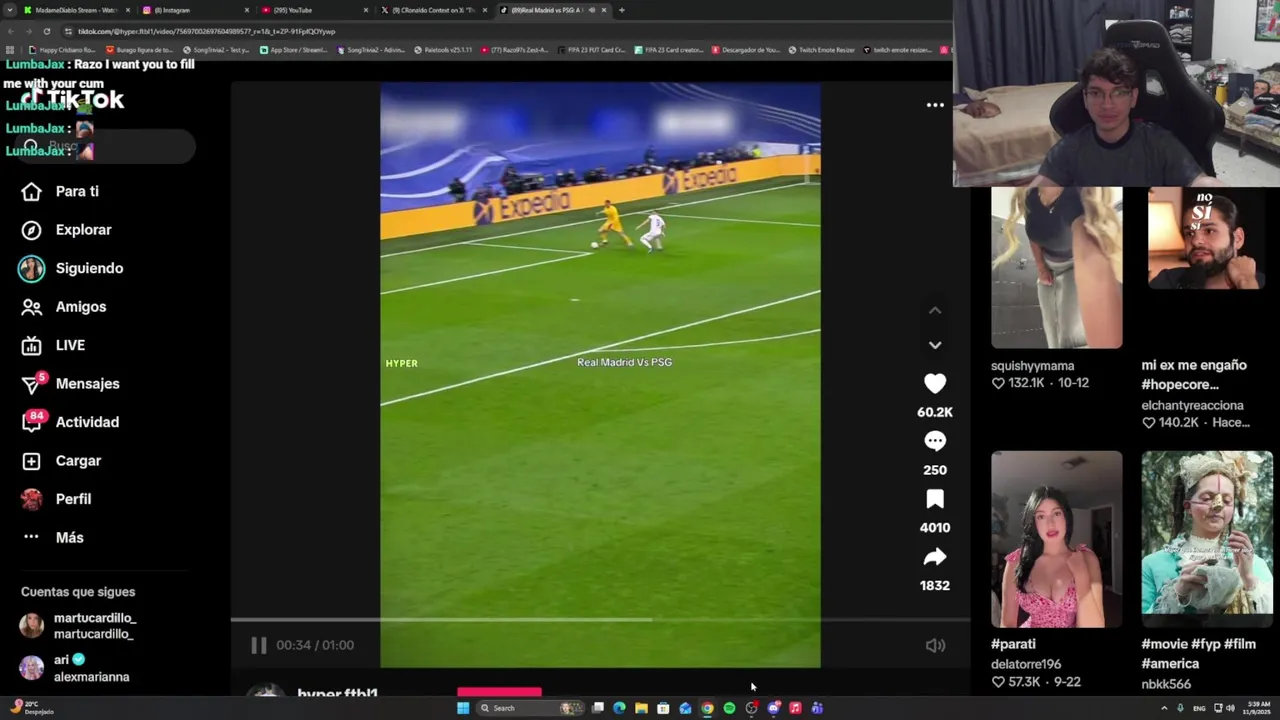Click hyper.ftbl1 video author name

point(337,693)
